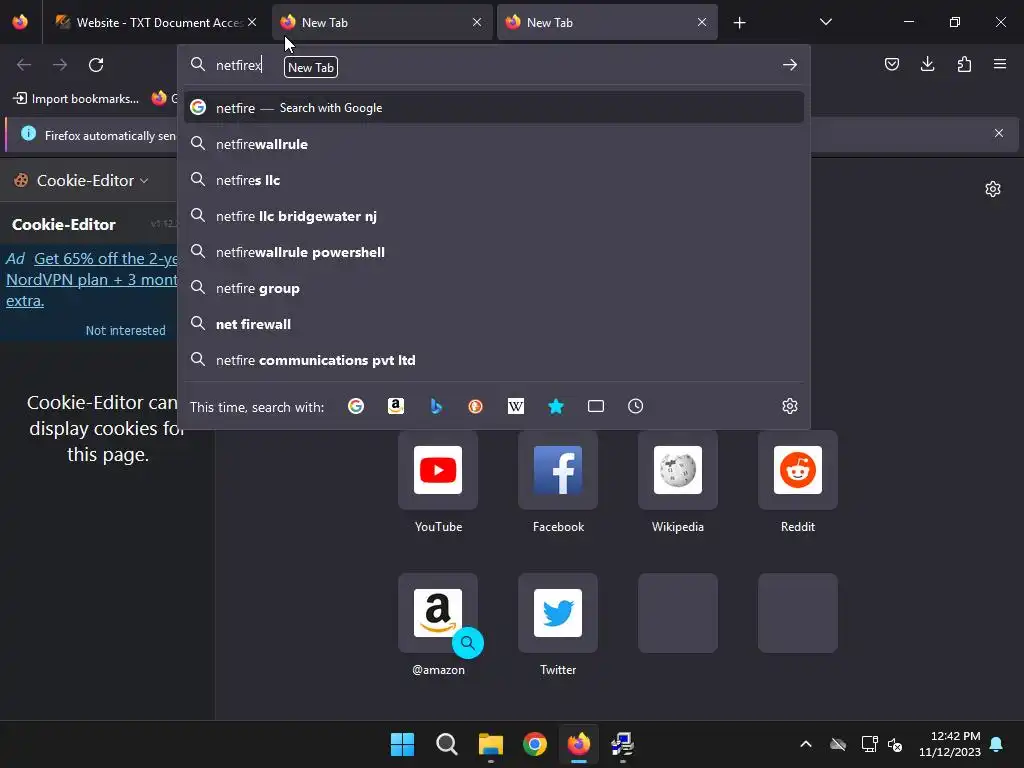The width and height of the screenshot is (1024, 768).
Task: Pick netfire communications pvt ltd suggestion
Action: click(x=494, y=360)
